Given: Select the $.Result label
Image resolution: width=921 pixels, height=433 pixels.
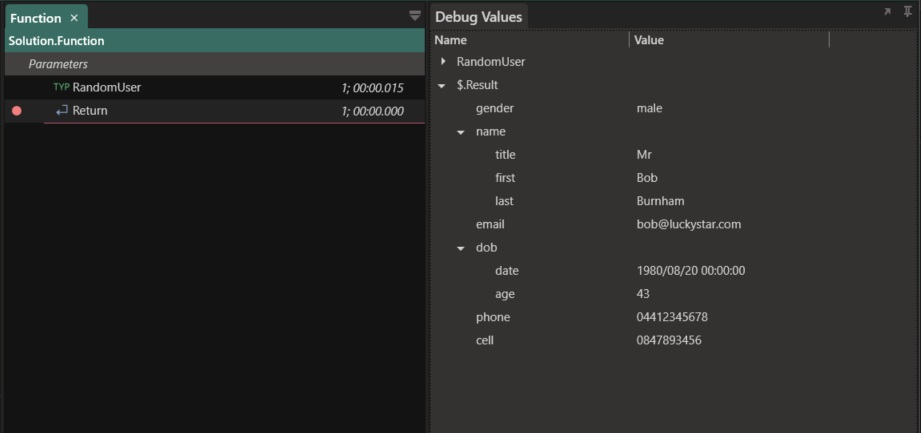Looking at the screenshot, I should [477, 85].
